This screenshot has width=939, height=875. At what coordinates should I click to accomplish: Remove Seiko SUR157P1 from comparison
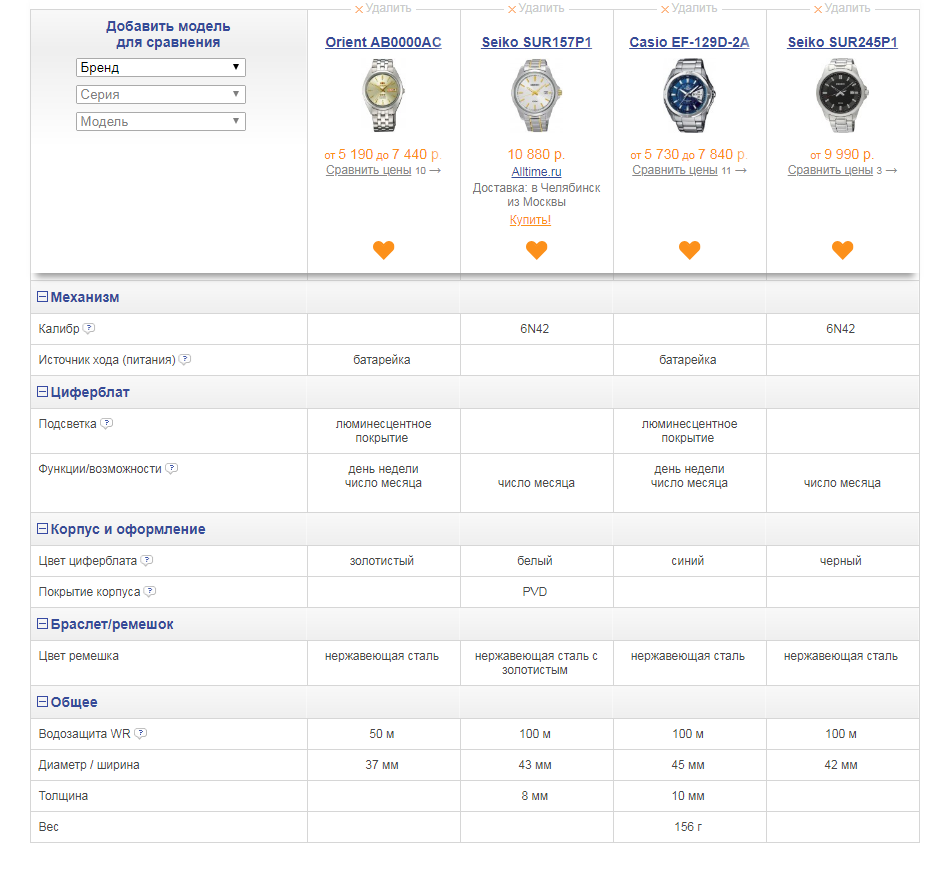(x=536, y=8)
